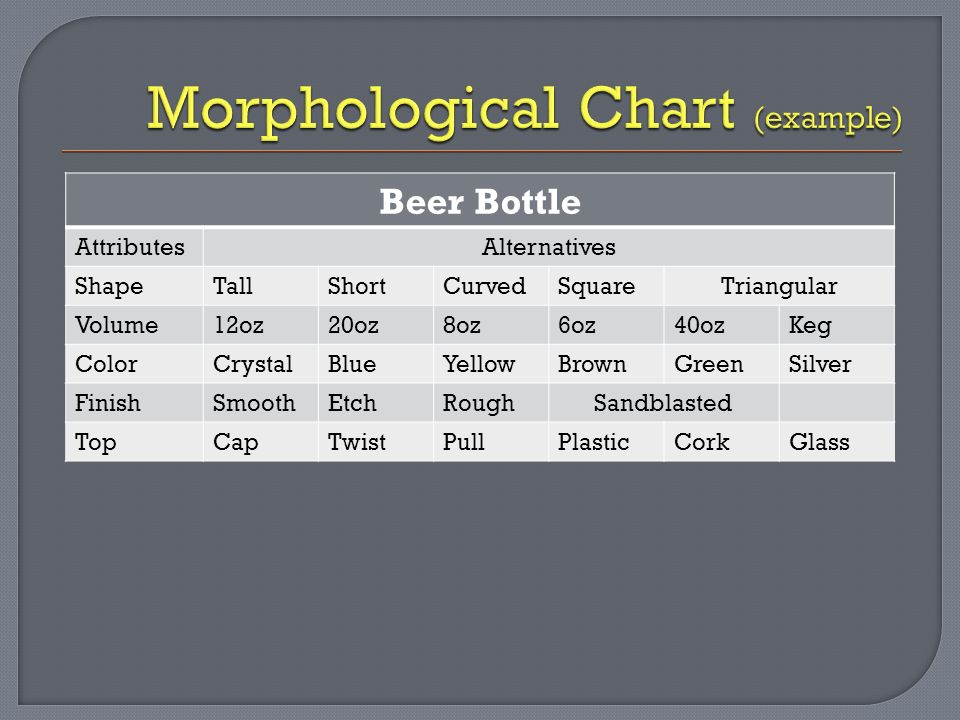Screen dimensions: 960x720
Task: Select the Beer Bottle table header
Action: tap(480, 200)
